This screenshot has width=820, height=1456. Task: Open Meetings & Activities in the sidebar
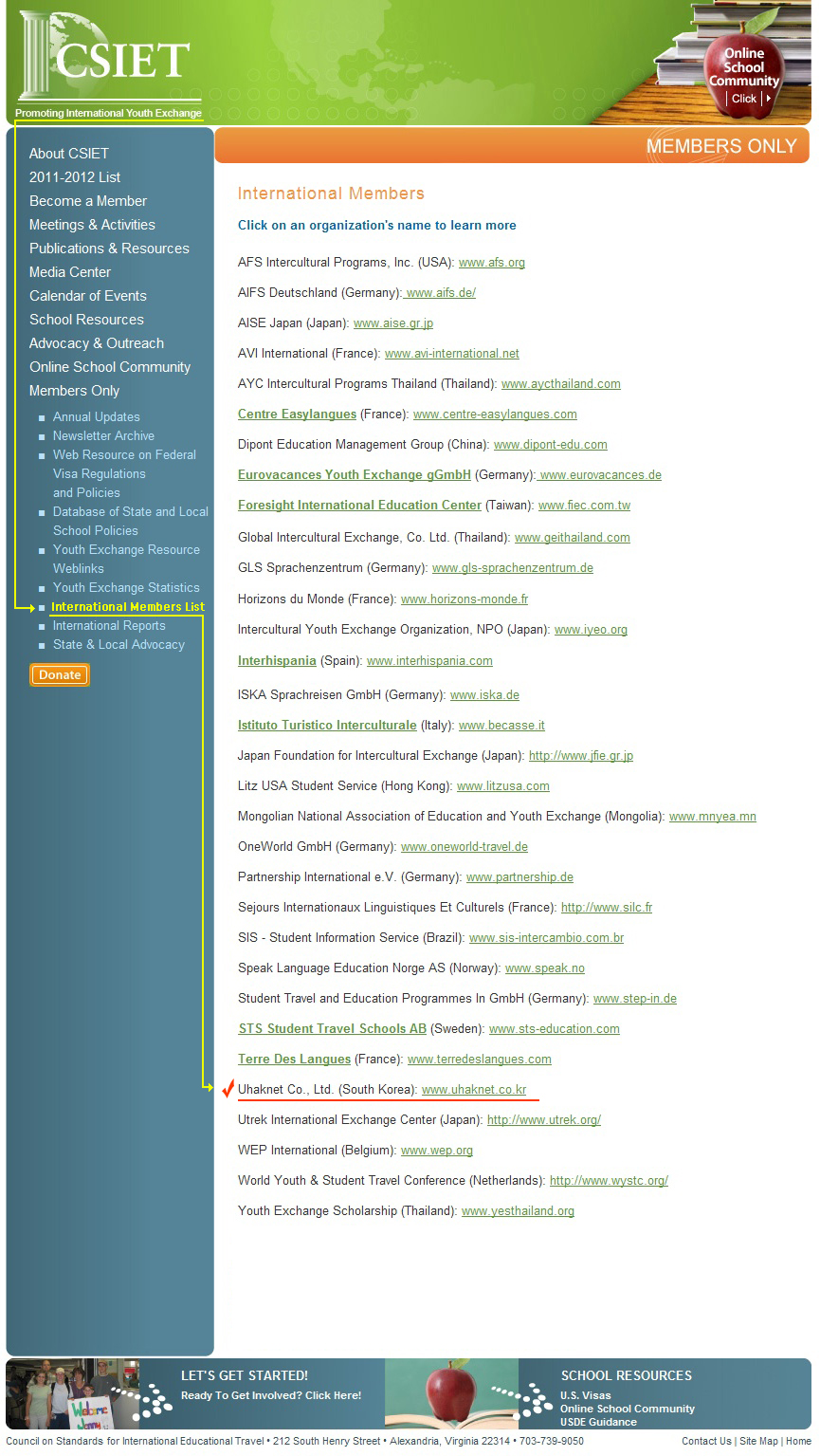point(92,225)
